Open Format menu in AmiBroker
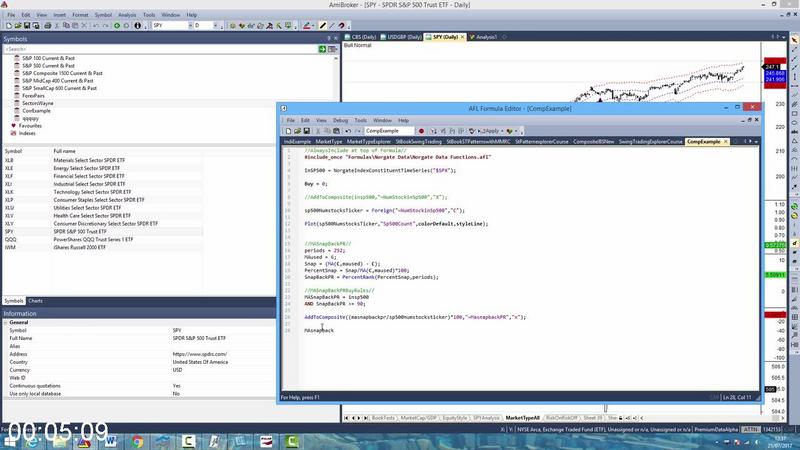 point(80,15)
